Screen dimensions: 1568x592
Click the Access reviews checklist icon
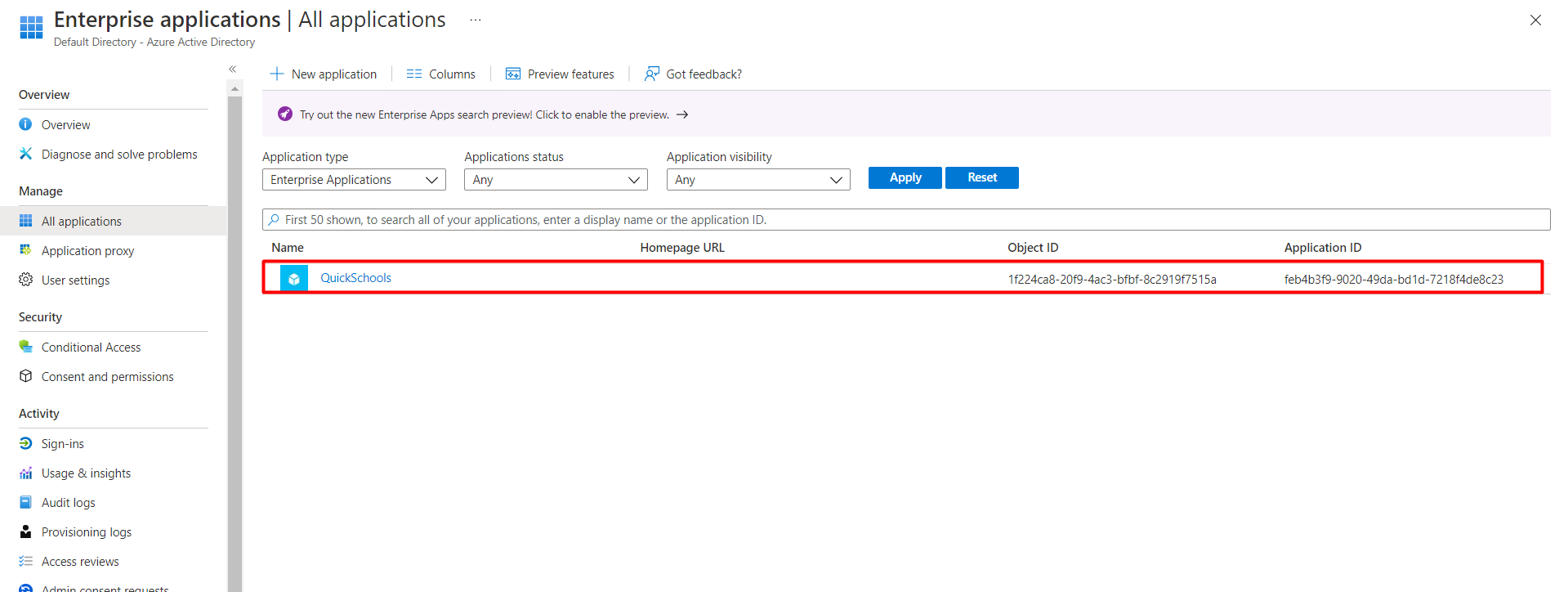click(26, 561)
